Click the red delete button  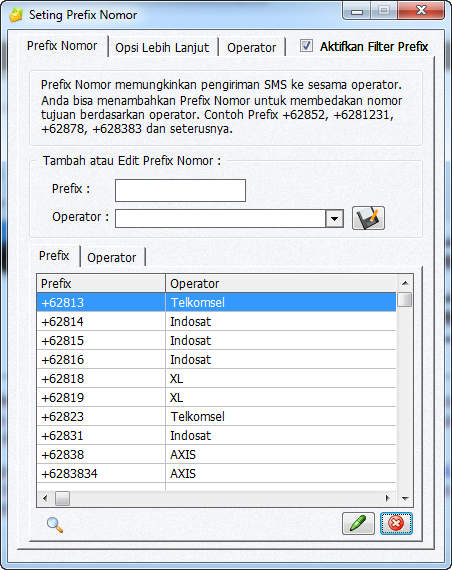tap(396, 524)
